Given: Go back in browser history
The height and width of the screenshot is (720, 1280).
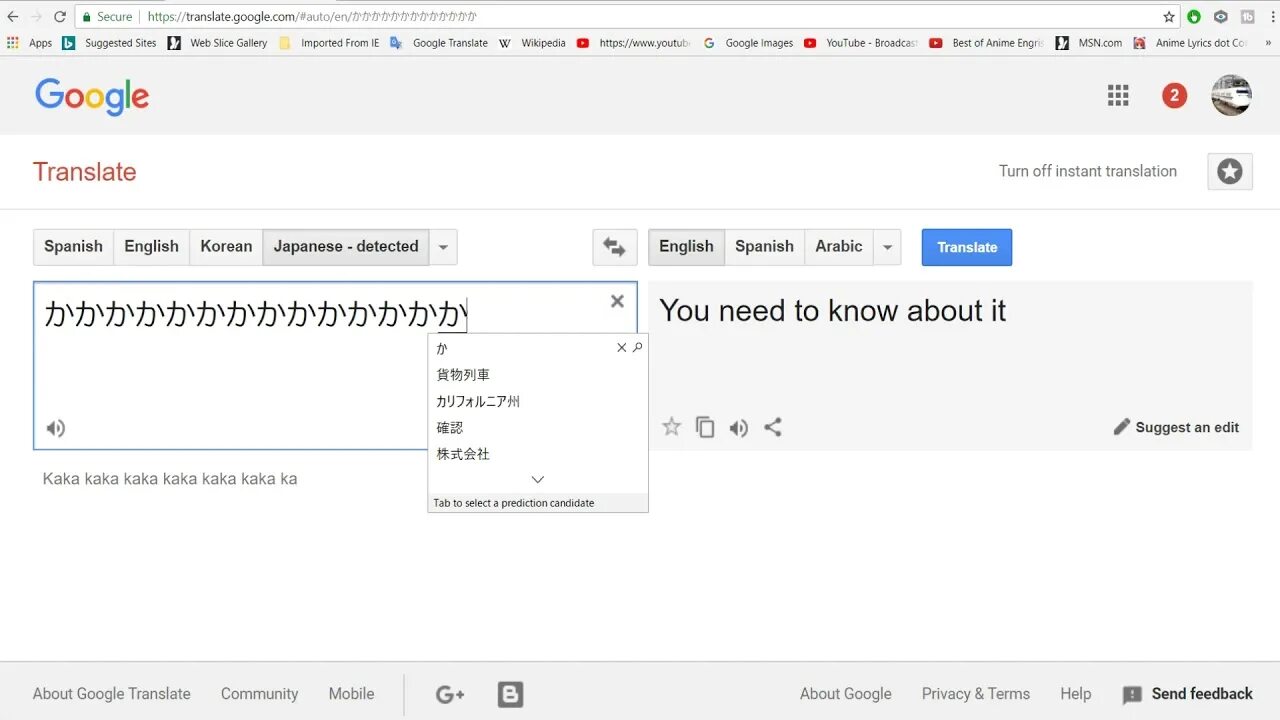Looking at the screenshot, I should (x=13, y=17).
